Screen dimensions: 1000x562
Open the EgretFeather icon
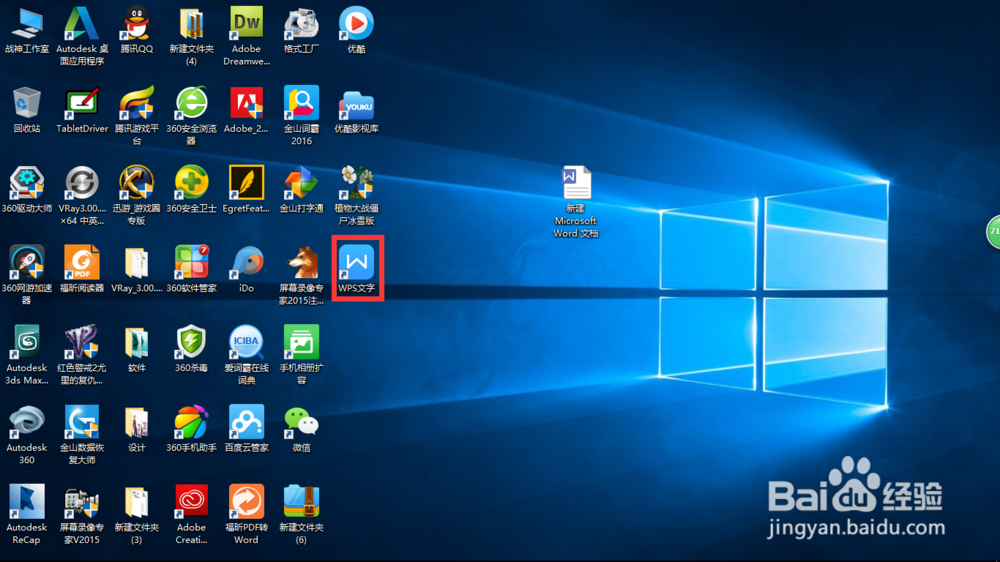(246, 184)
